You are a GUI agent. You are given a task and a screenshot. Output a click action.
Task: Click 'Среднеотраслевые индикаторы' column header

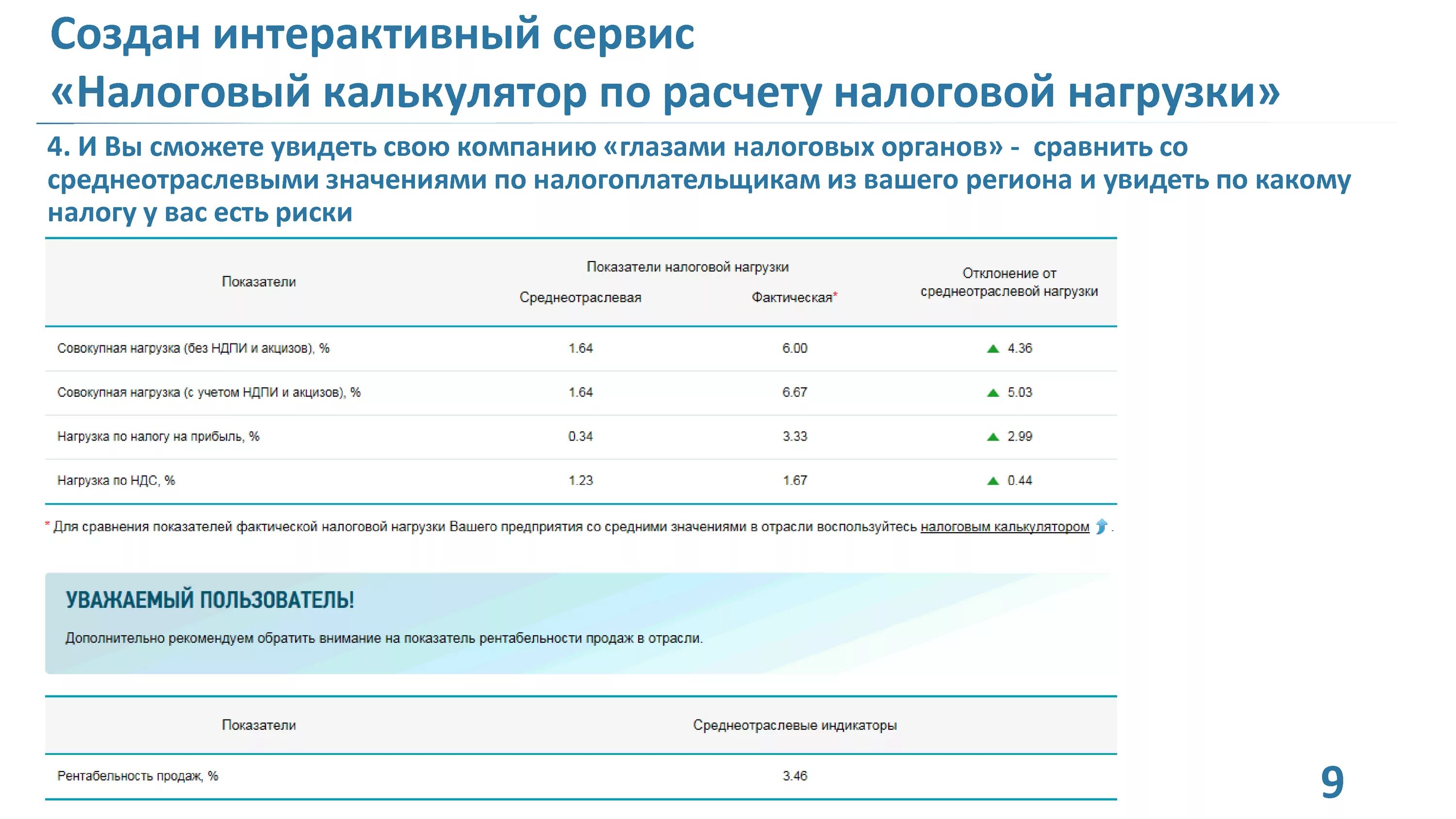794,725
